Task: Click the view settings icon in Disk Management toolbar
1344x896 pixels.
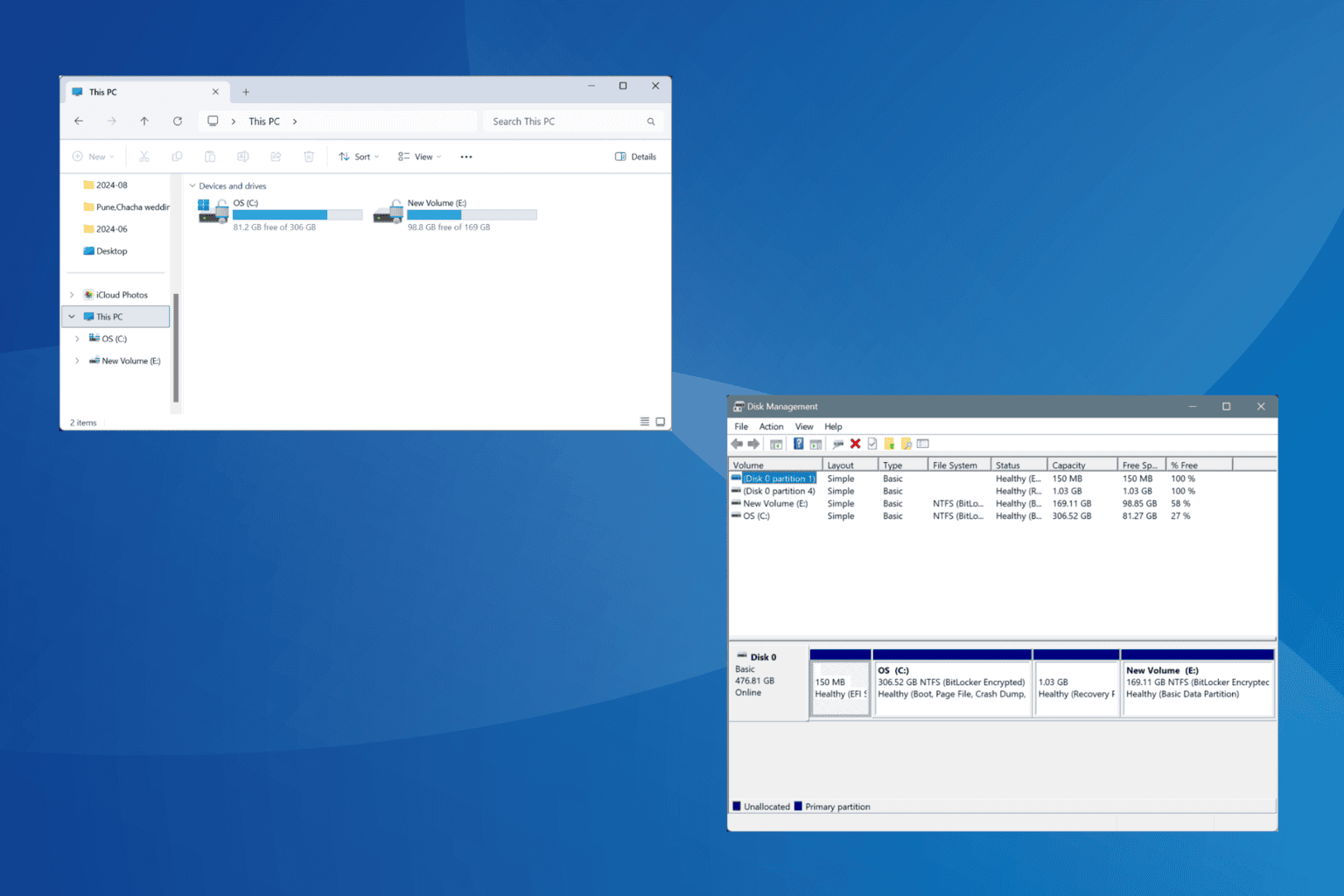Action: click(923, 444)
